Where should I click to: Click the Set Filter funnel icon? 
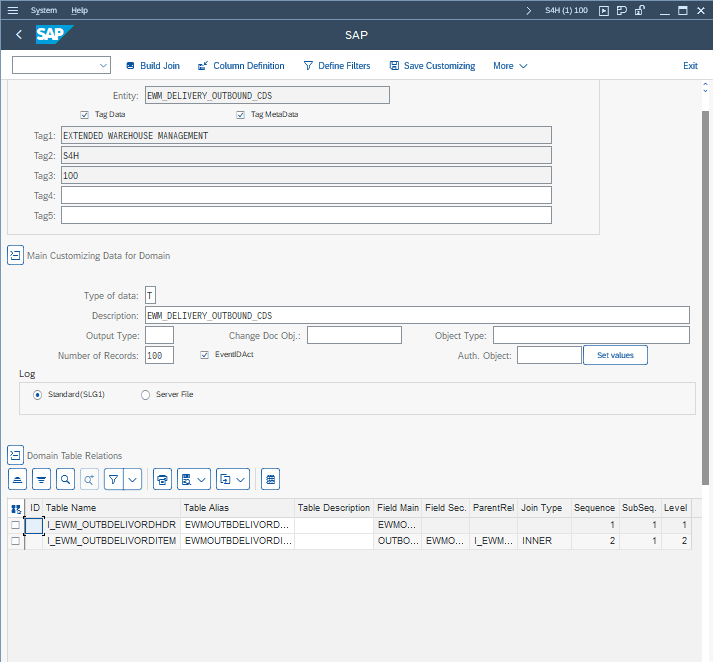tap(113, 480)
